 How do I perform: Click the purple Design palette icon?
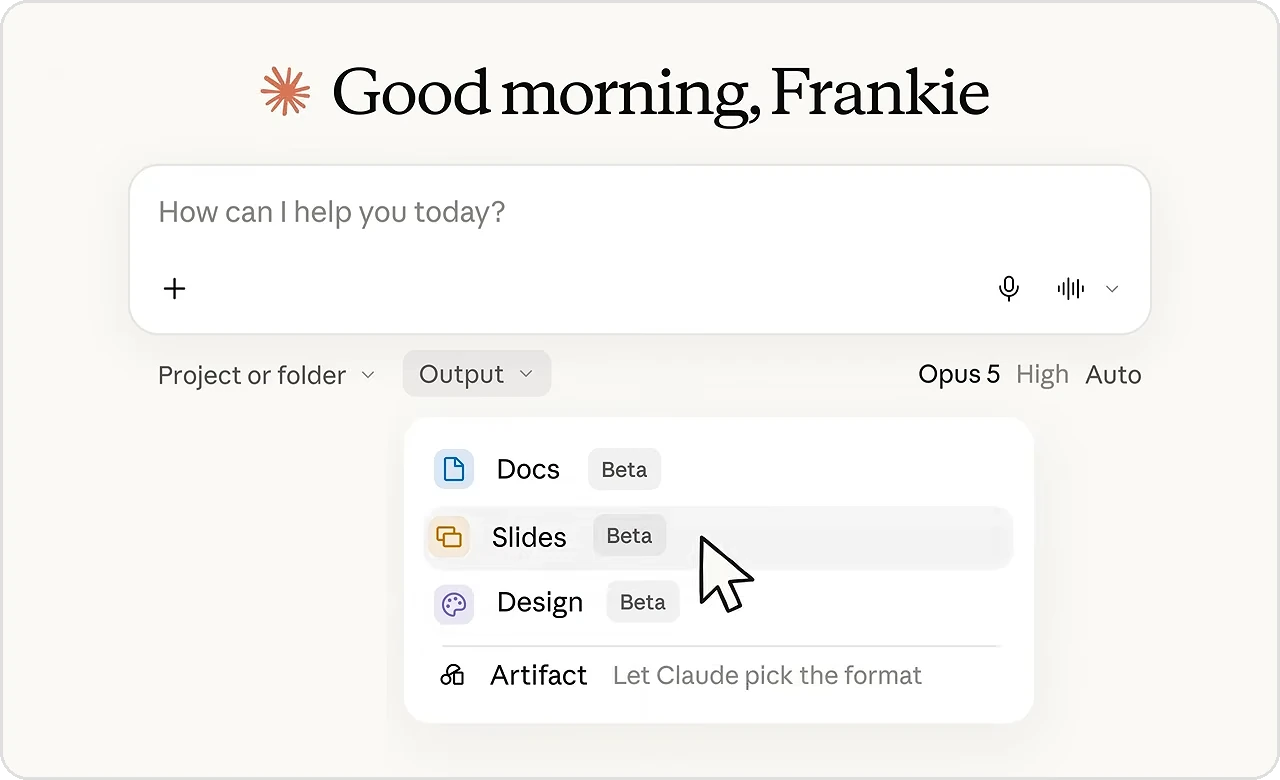point(454,604)
